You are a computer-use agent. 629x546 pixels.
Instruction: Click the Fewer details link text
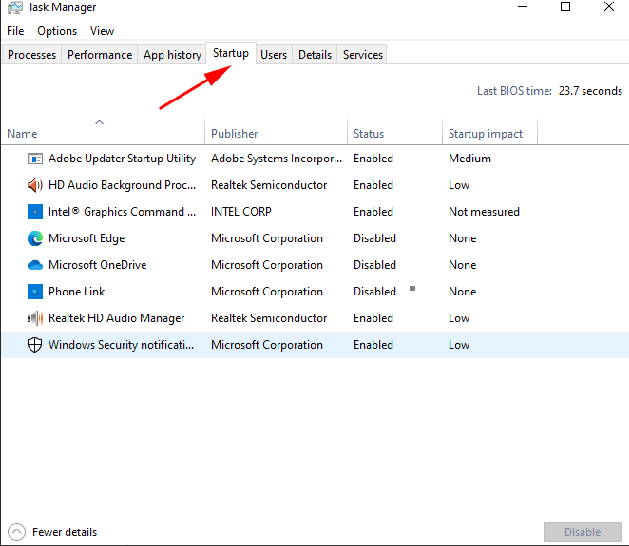(65, 532)
